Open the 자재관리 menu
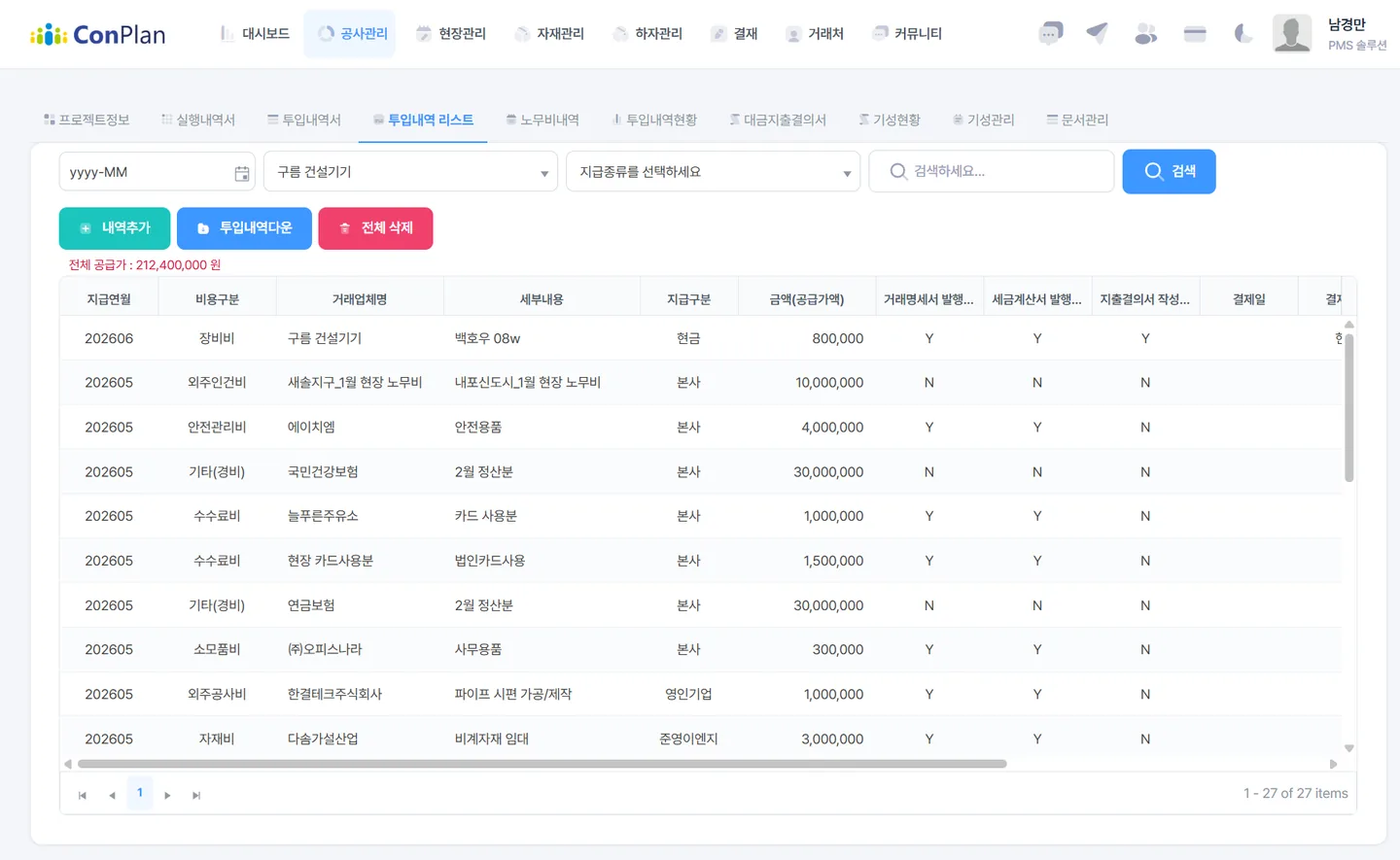The height and width of the screenshot is (860, 1400). pos(549,34)
